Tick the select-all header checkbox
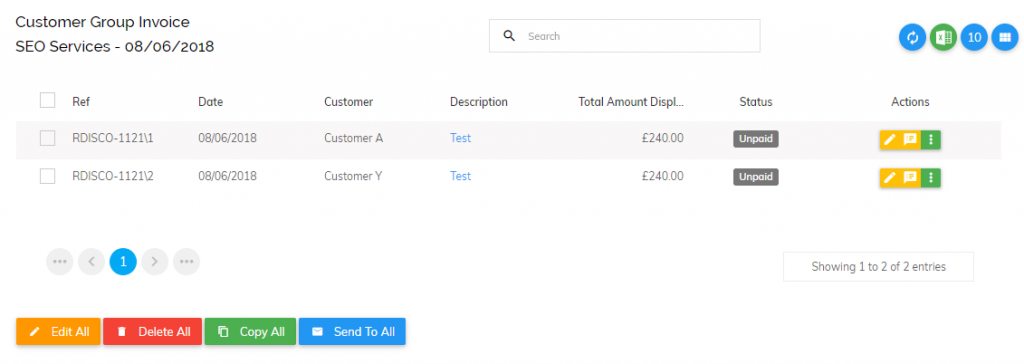This screenshot has width=1024, height=364. tap(48, 101)
